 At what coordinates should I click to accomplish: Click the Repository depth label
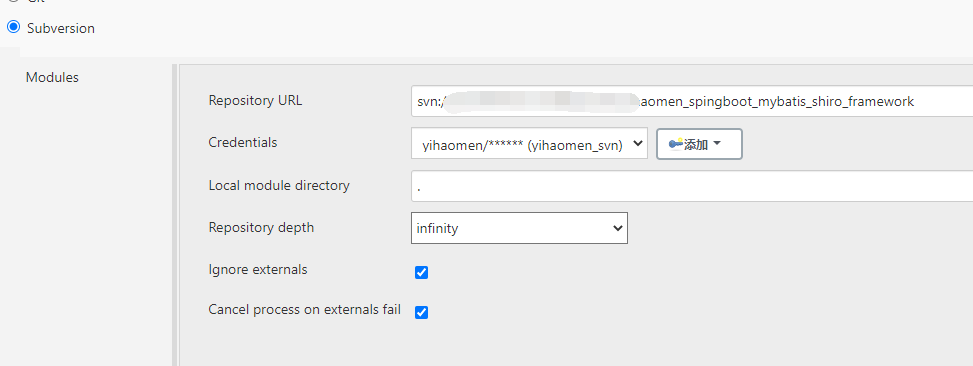[x=261, y=227]
